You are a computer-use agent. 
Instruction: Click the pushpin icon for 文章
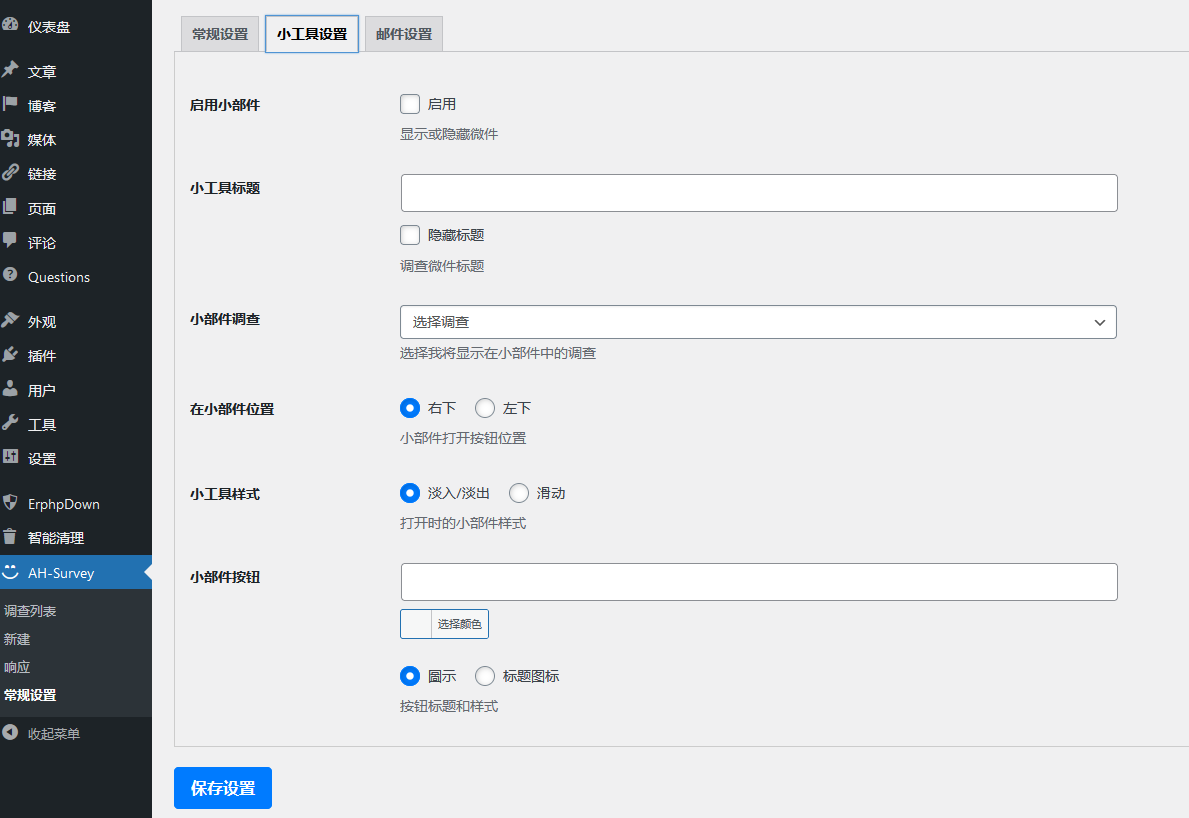click(10, 71)
